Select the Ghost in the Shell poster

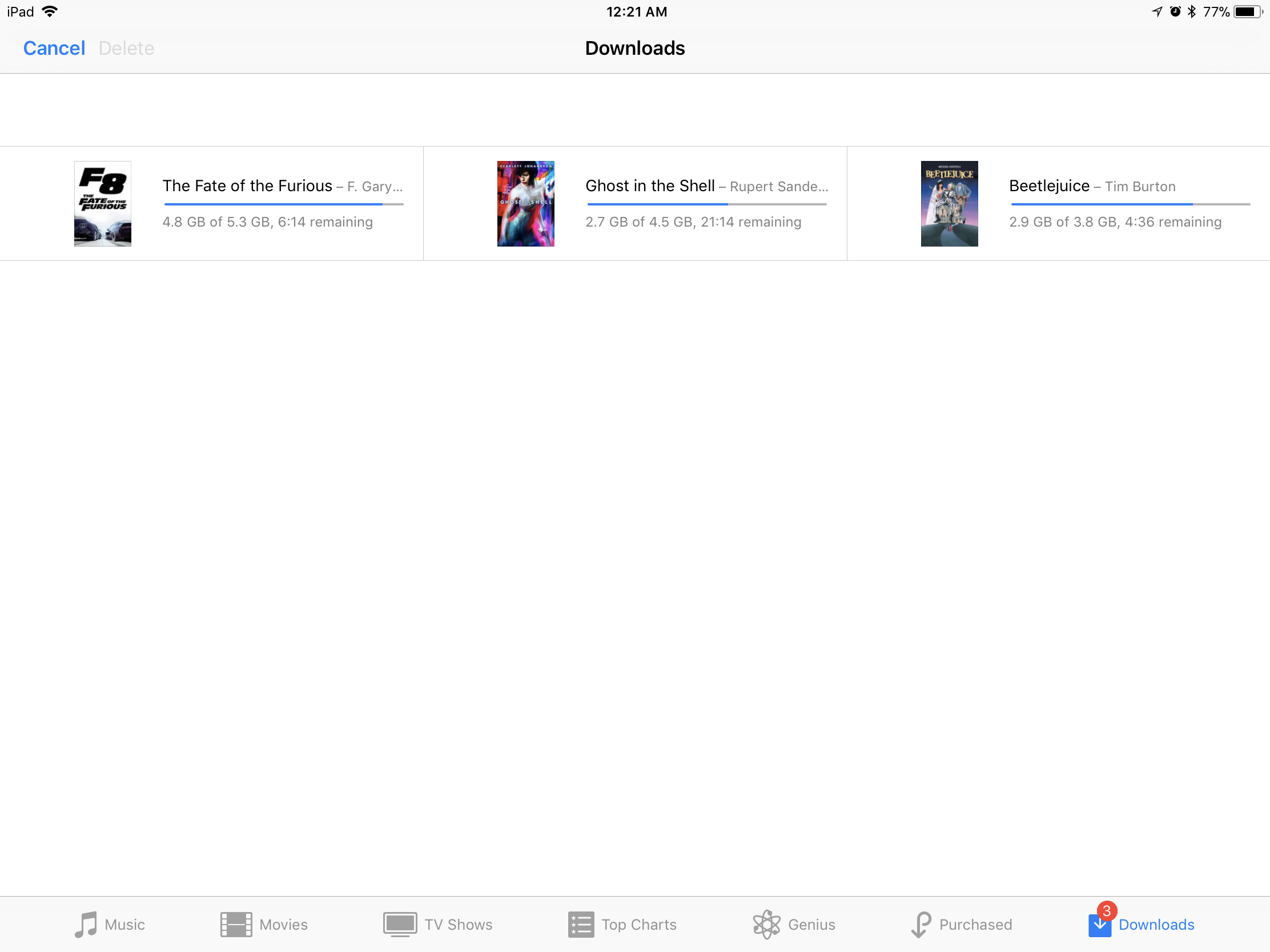pyautogui.click(x=526, y=204)
